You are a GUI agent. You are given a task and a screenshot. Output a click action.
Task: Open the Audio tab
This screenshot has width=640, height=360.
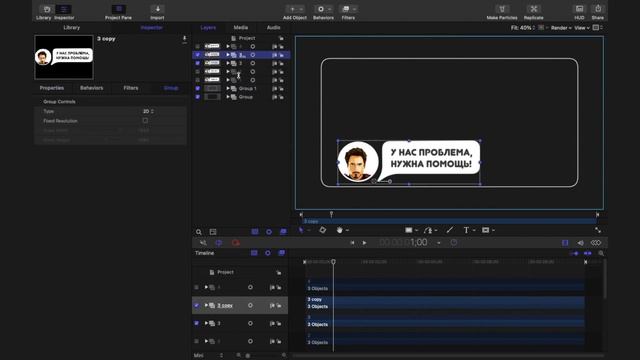pyautogui.click(x=273, y=27)
